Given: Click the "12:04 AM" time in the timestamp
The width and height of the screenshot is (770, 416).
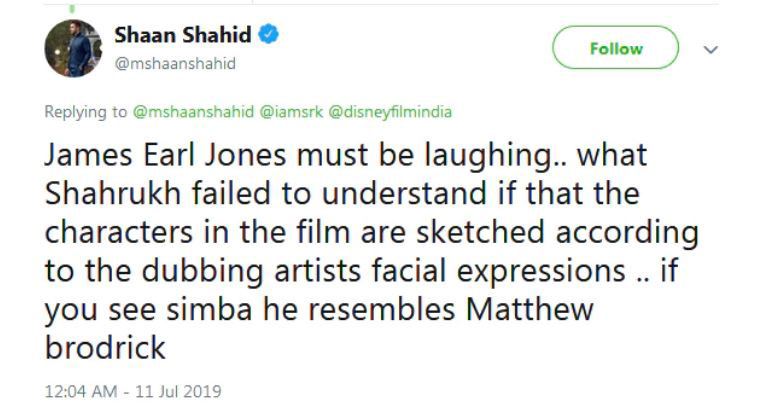Looking at the screenshot, I should 74,391.
